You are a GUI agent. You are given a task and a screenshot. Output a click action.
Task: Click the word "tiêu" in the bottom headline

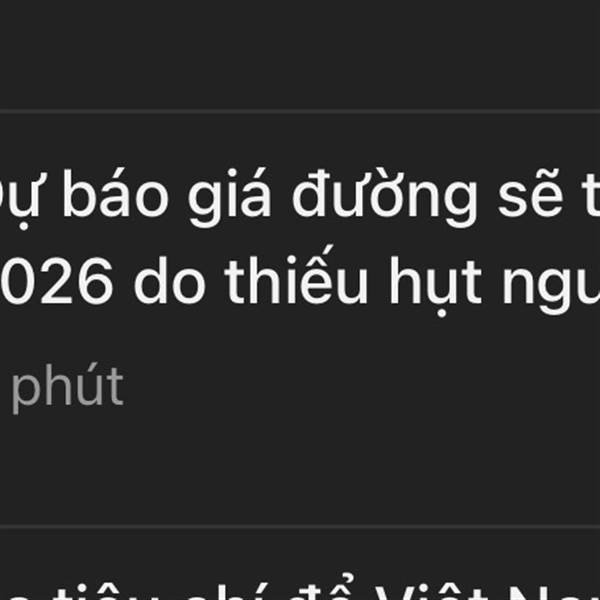point(100,589)
